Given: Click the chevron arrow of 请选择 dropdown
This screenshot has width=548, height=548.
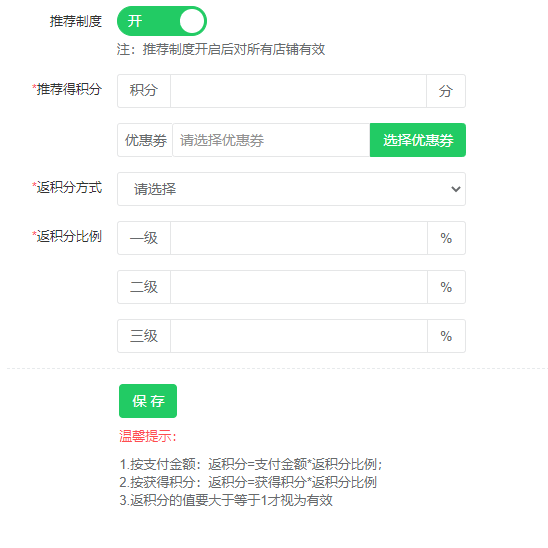Looking at the screenshot, I should (456, 189).
